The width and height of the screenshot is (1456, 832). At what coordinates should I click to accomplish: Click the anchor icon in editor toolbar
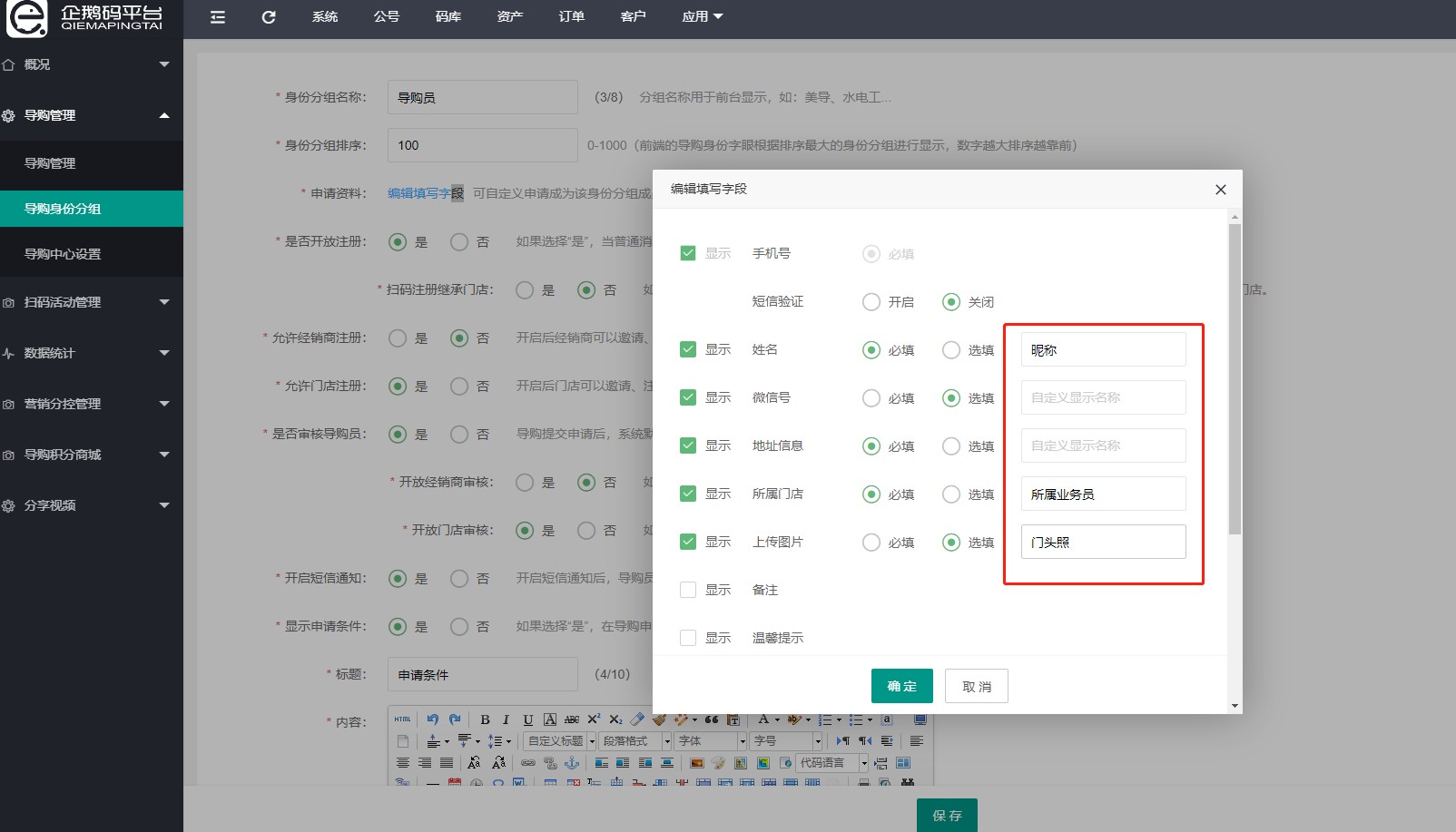tap(572, 763)
